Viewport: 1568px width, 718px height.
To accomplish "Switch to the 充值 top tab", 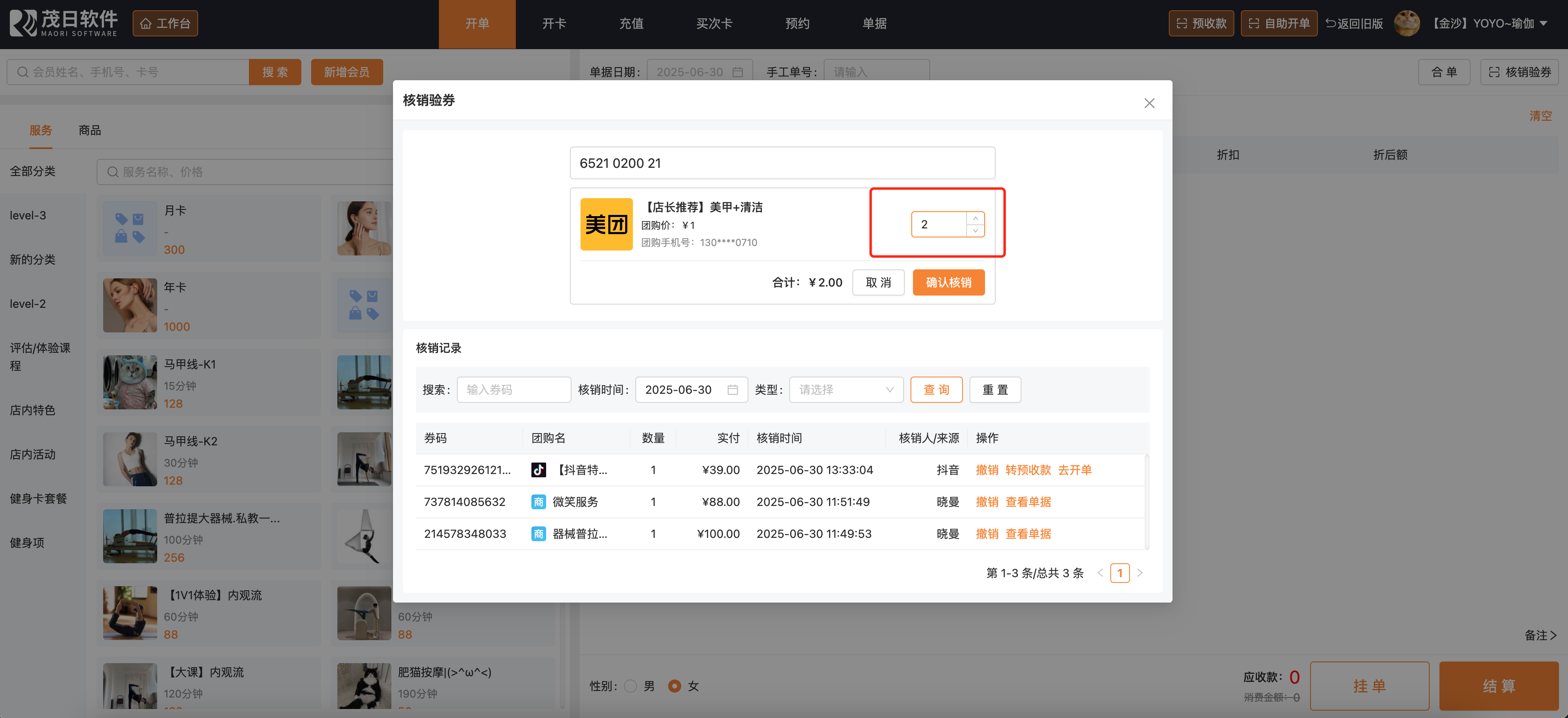I will [x=630, y=24].
